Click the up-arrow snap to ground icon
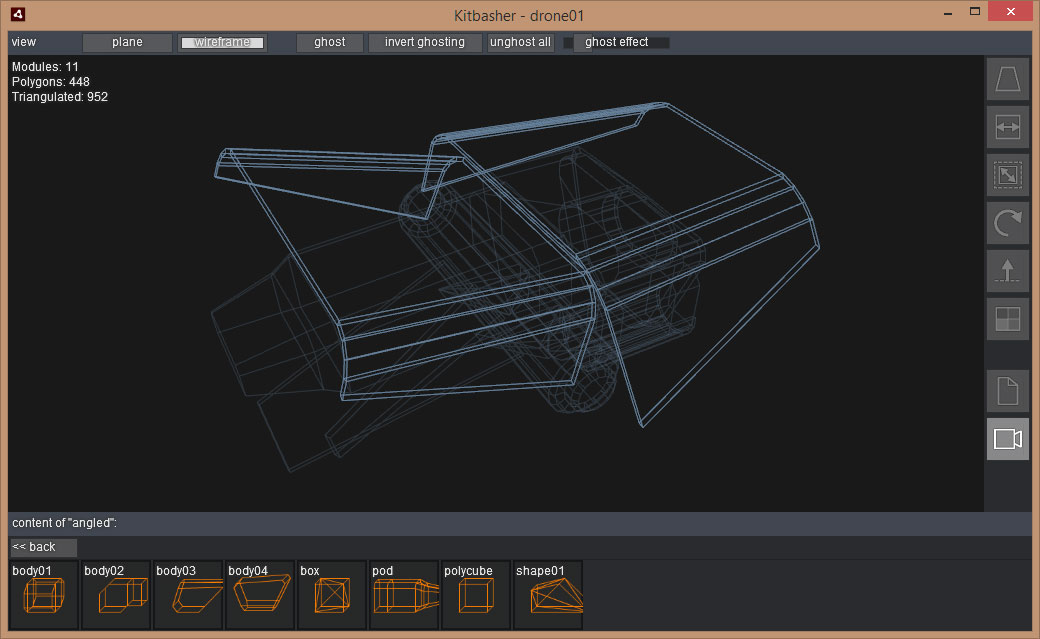The image size is (1040, 639). click(1007, 271)
